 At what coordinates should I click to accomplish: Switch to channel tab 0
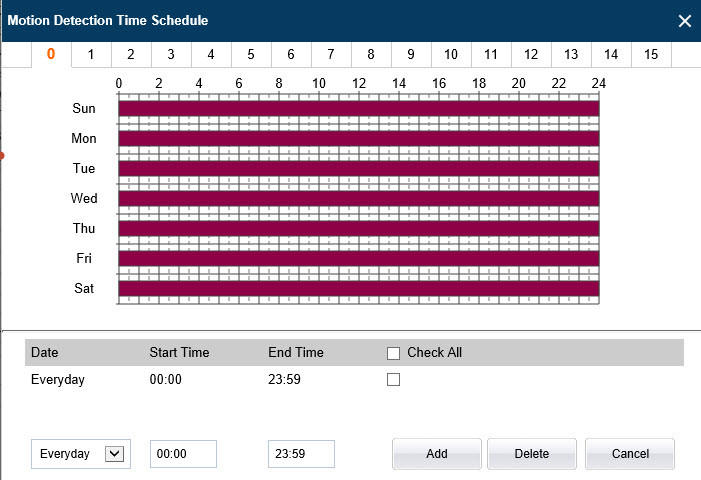(51, 54)
